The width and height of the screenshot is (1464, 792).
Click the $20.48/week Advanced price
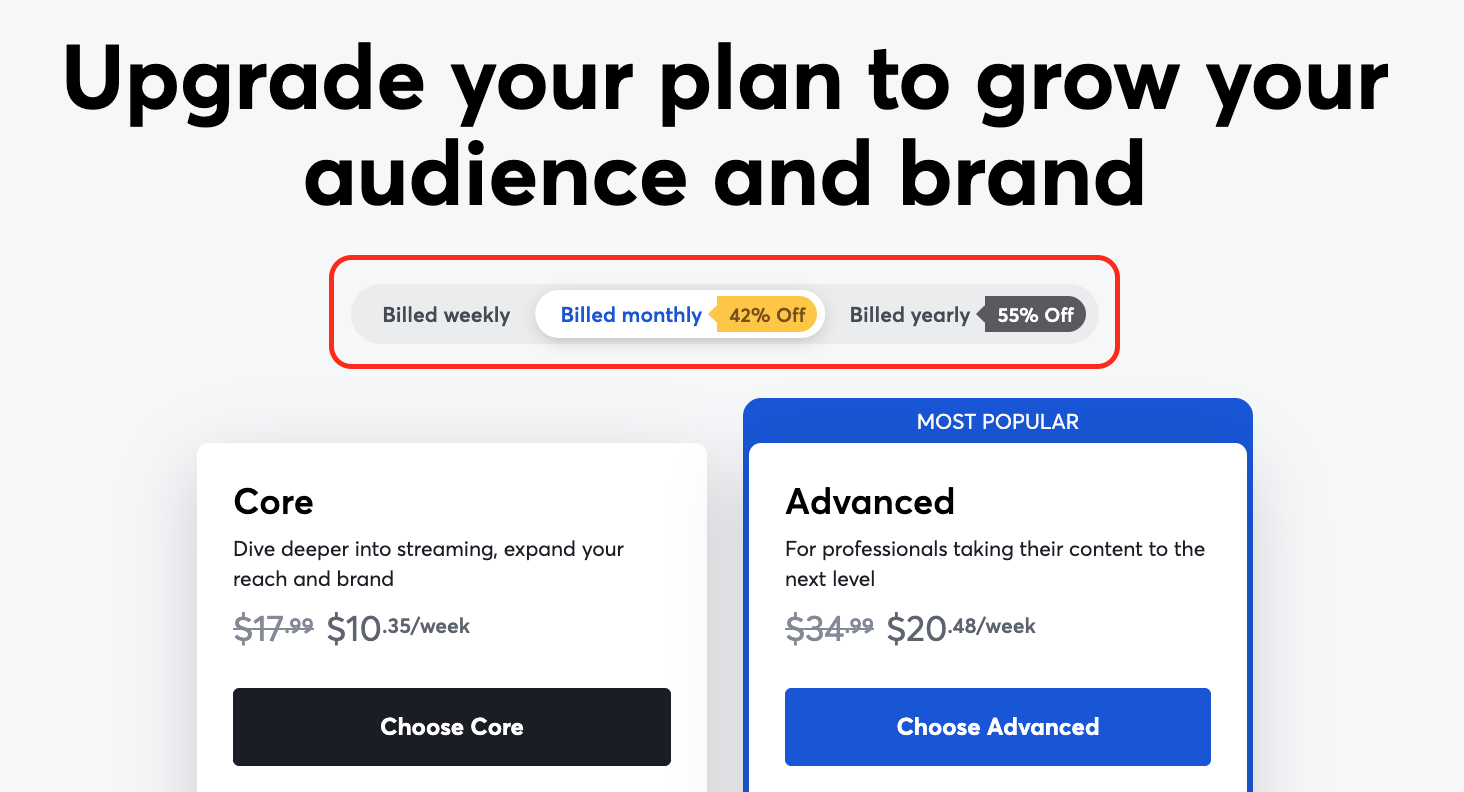[x=961, y=629]
